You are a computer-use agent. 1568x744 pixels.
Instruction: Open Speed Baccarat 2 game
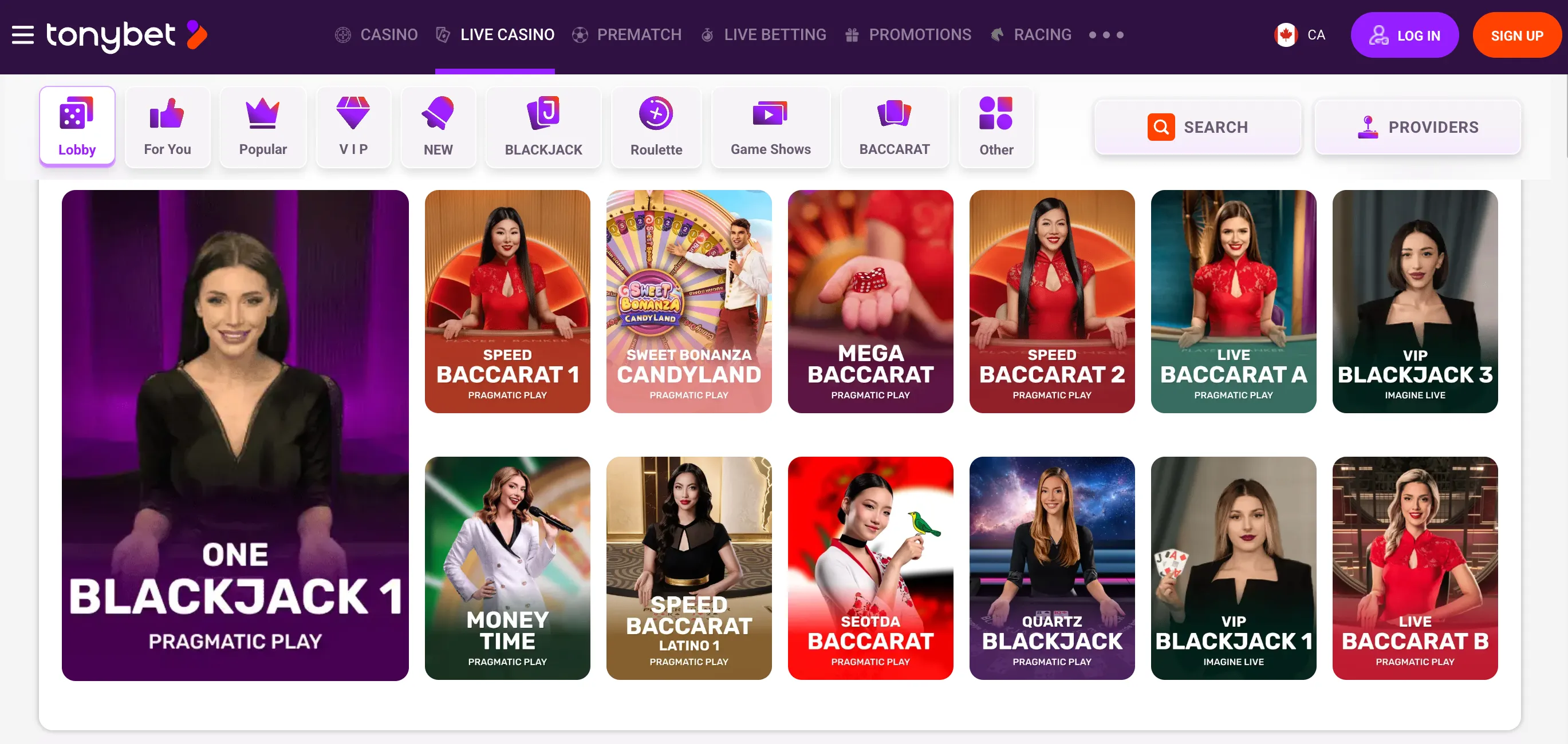click(1052, 301)
